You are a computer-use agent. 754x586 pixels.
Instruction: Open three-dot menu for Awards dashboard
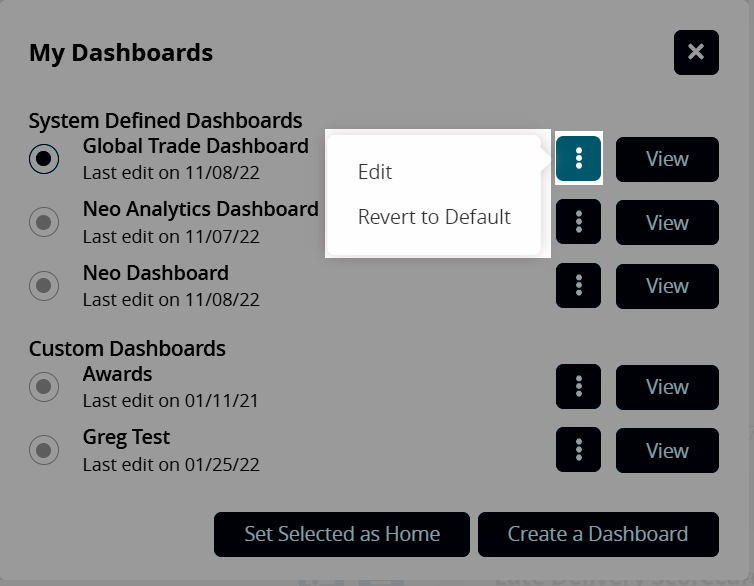click(579, 387)
